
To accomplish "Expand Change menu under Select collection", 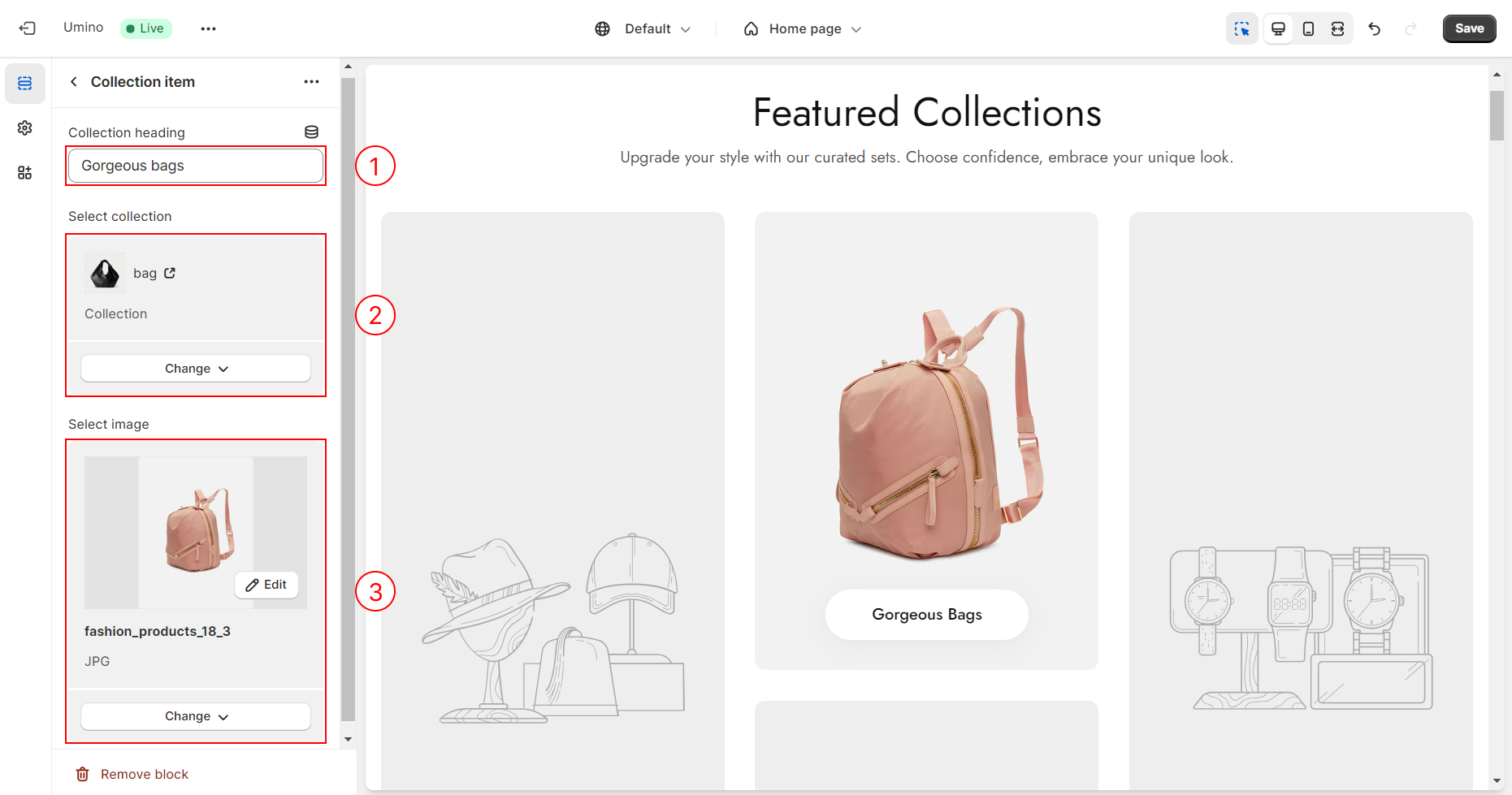I will click(x=196, y=369).
